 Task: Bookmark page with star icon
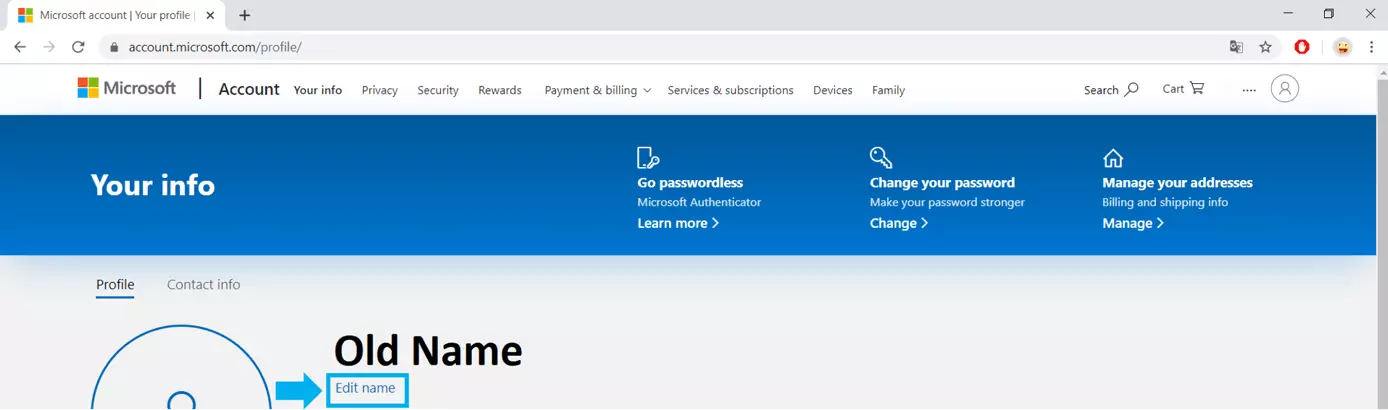(x=1265, y=47)
